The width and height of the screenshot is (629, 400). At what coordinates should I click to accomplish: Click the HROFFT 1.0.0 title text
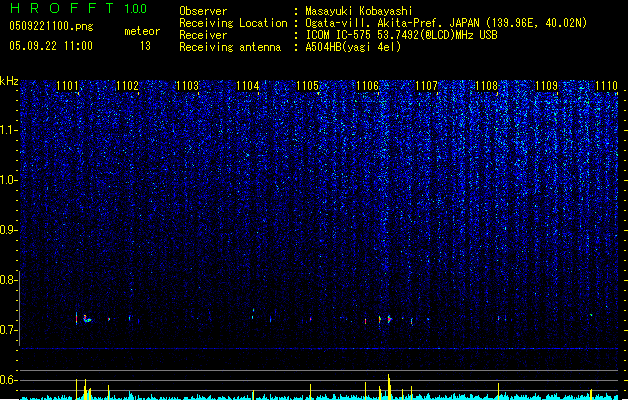click(x=78, y=8)
